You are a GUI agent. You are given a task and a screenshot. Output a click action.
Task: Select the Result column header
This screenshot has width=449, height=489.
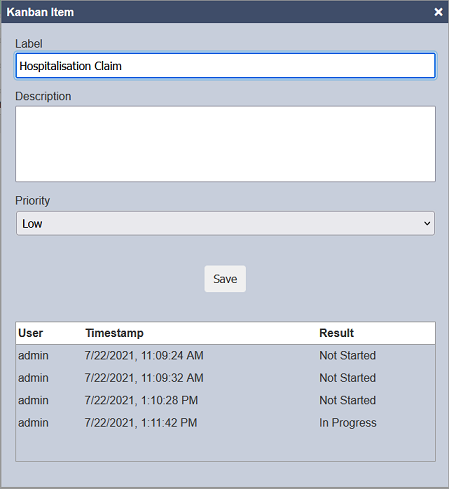336,333
